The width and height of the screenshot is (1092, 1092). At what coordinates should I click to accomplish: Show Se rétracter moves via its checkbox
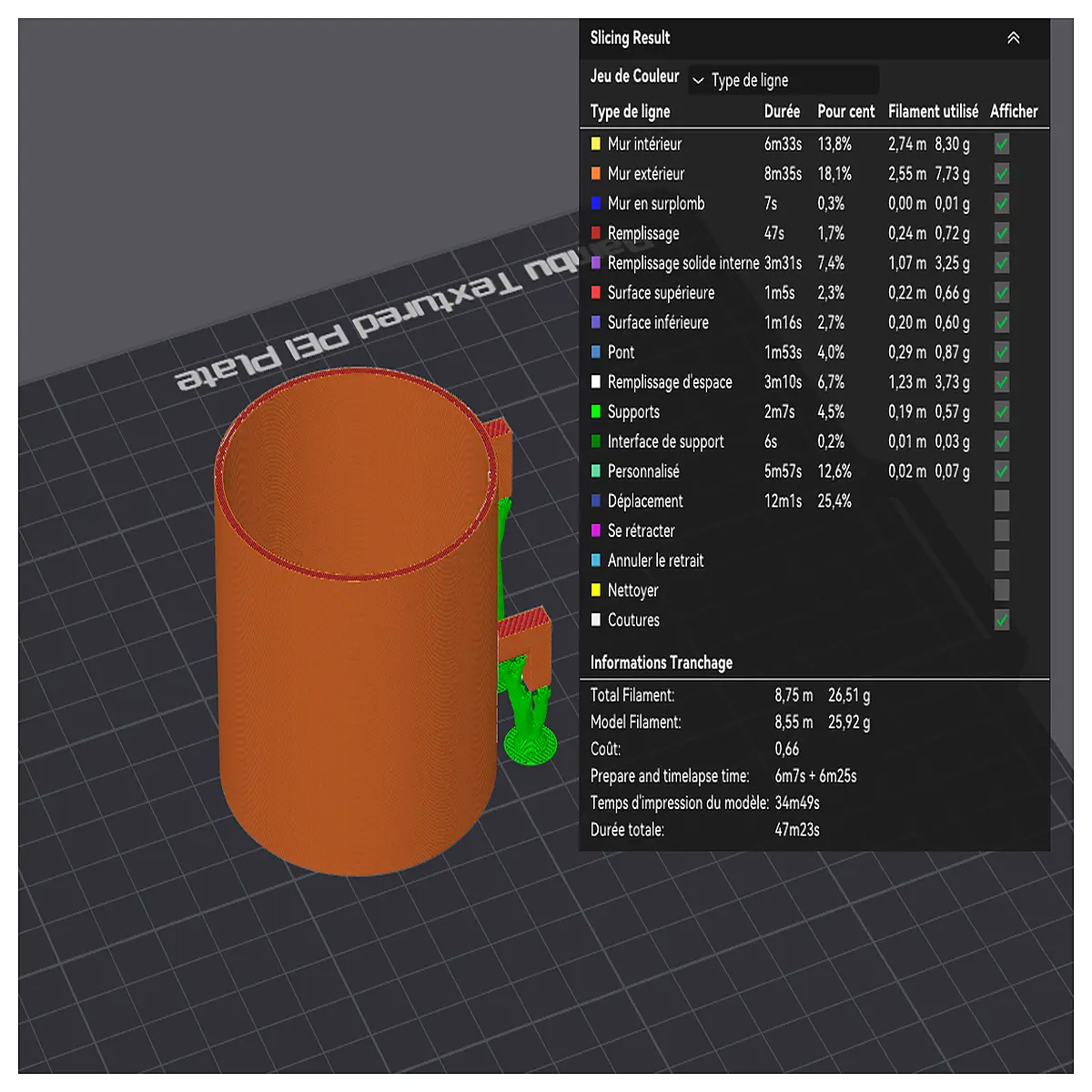click(x=1002, y=531)
